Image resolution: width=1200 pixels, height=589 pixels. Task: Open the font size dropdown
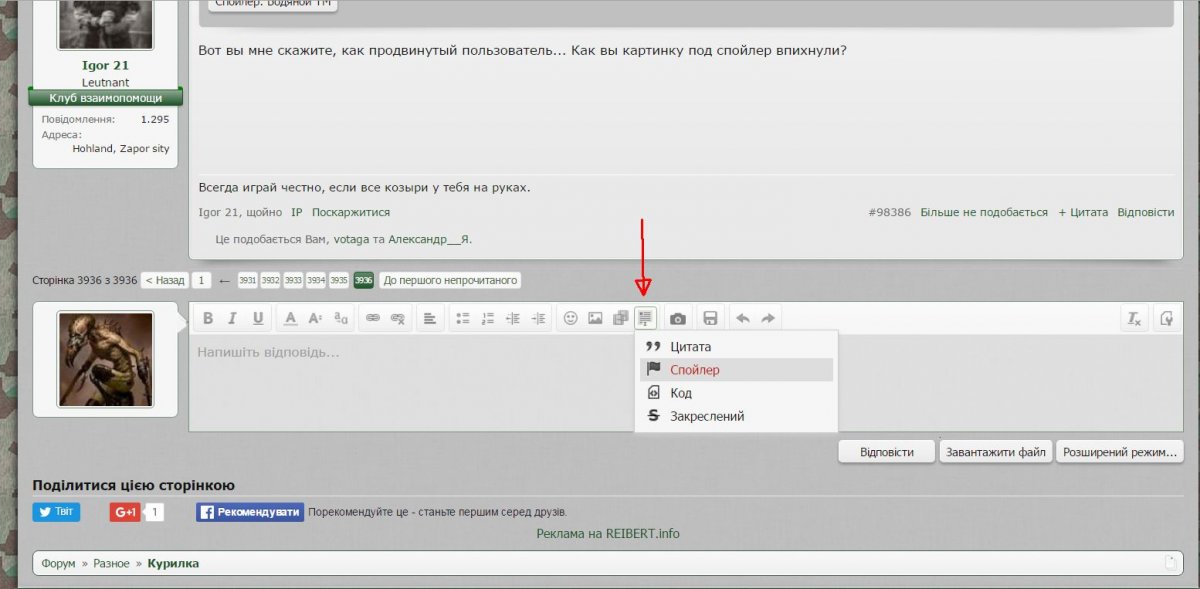coord(315,318)
